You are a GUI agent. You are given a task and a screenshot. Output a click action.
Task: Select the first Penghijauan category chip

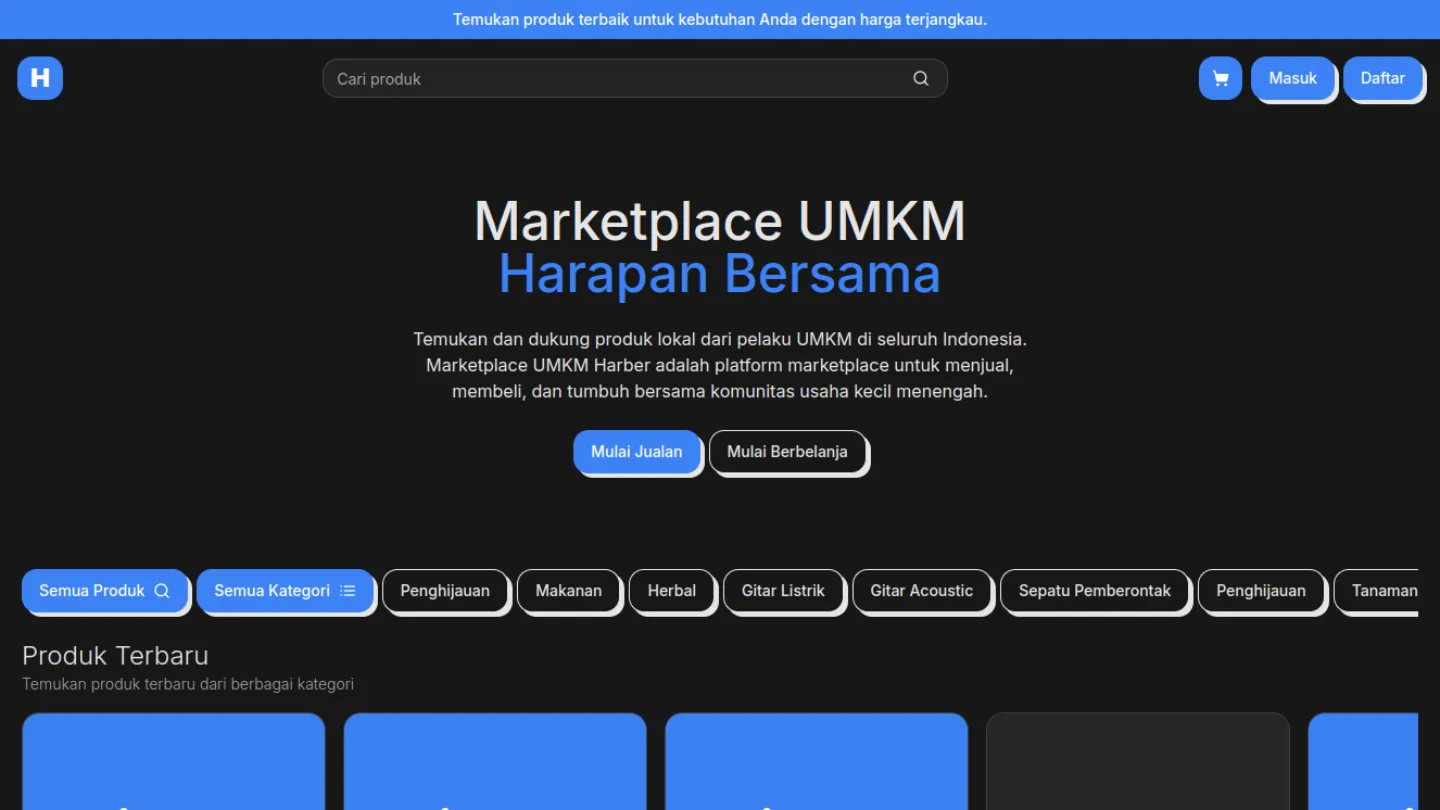[x=445, y=591]
